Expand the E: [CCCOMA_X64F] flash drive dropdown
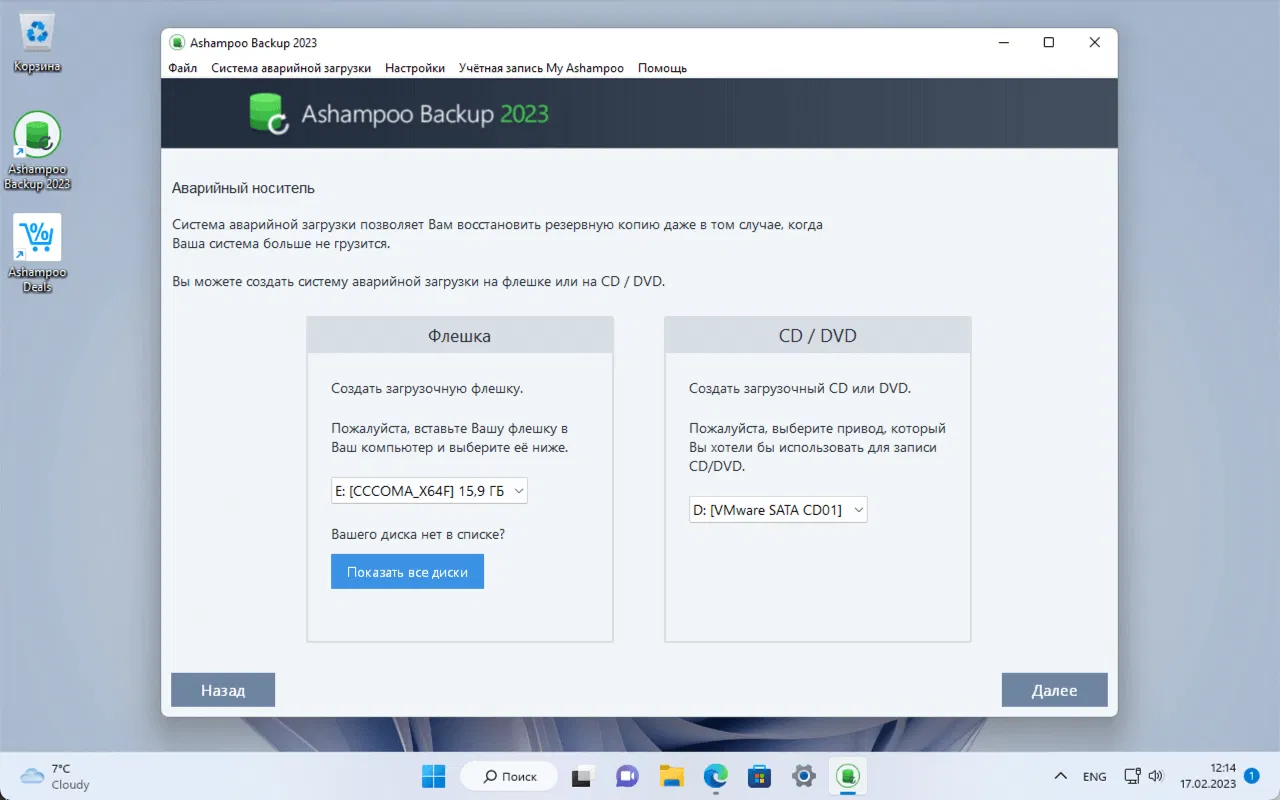 click(429, 490)
